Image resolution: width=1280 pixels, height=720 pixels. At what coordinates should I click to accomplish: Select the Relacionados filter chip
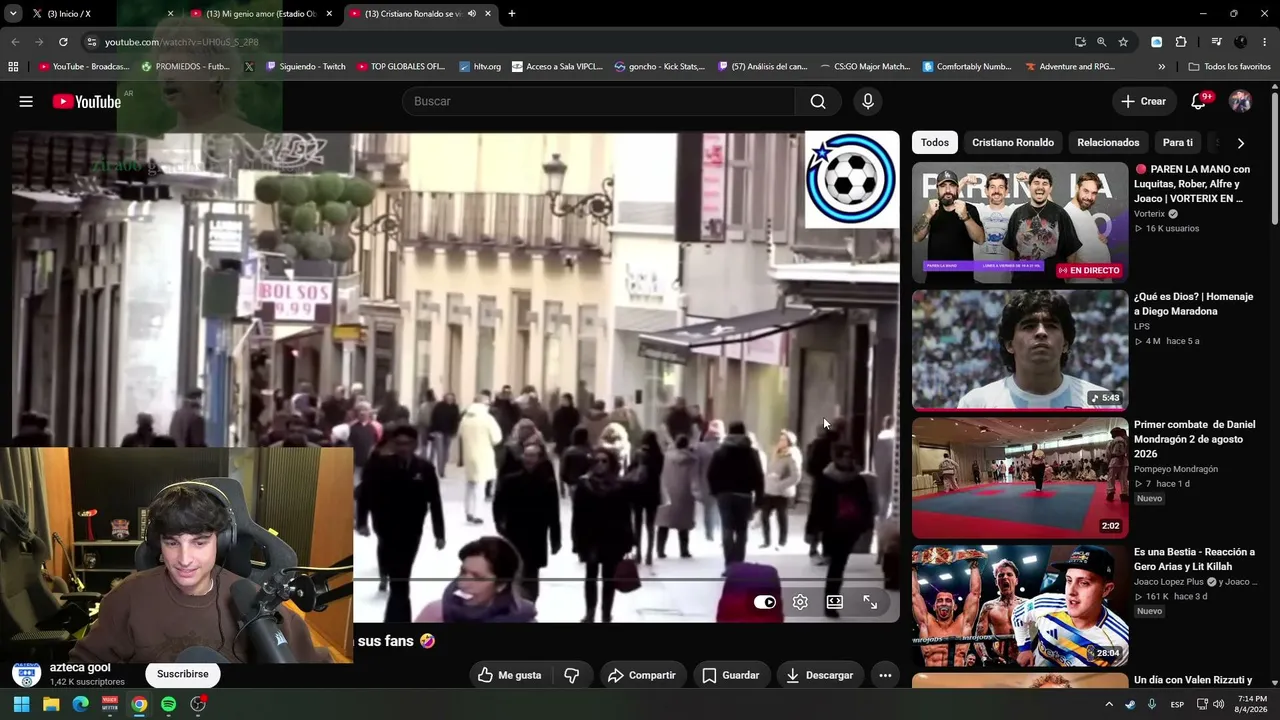click(1108, 143)
